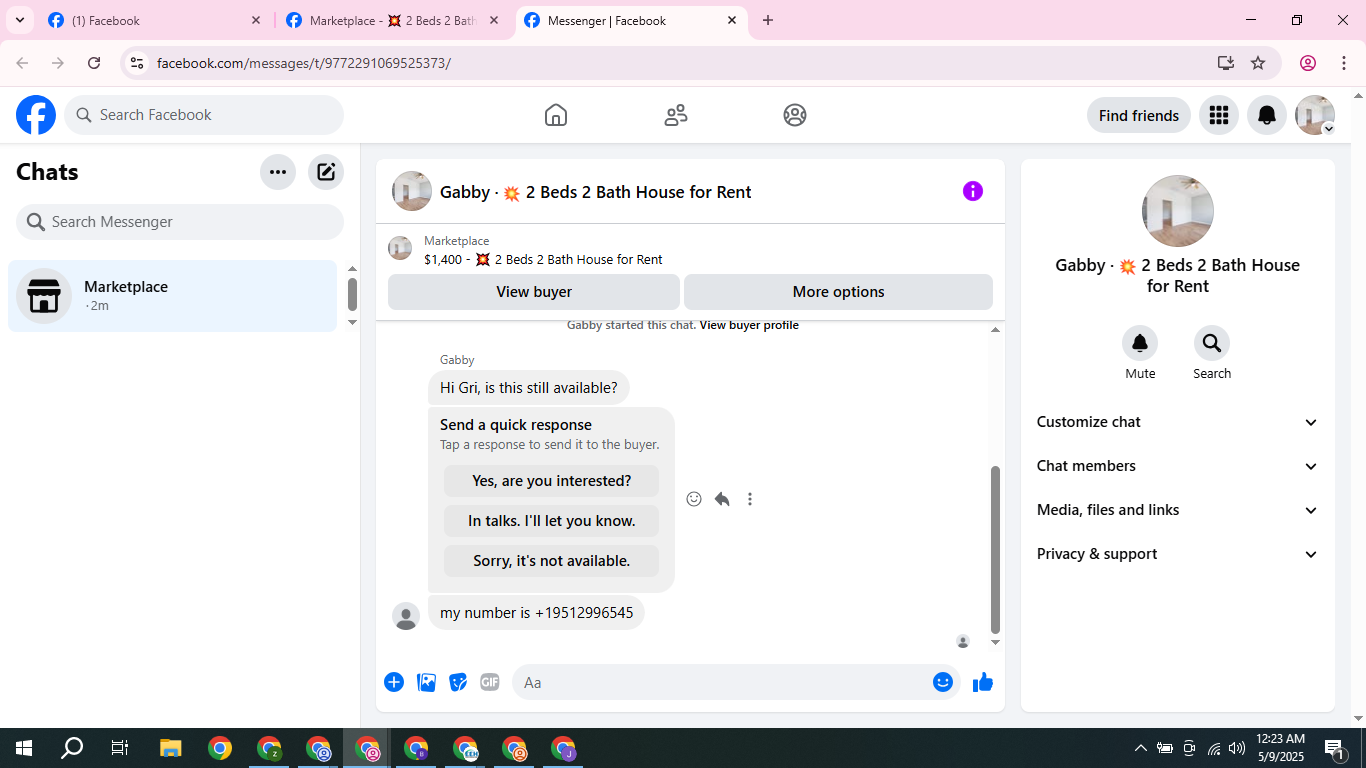Open more message actions three dots

(750, 499)
